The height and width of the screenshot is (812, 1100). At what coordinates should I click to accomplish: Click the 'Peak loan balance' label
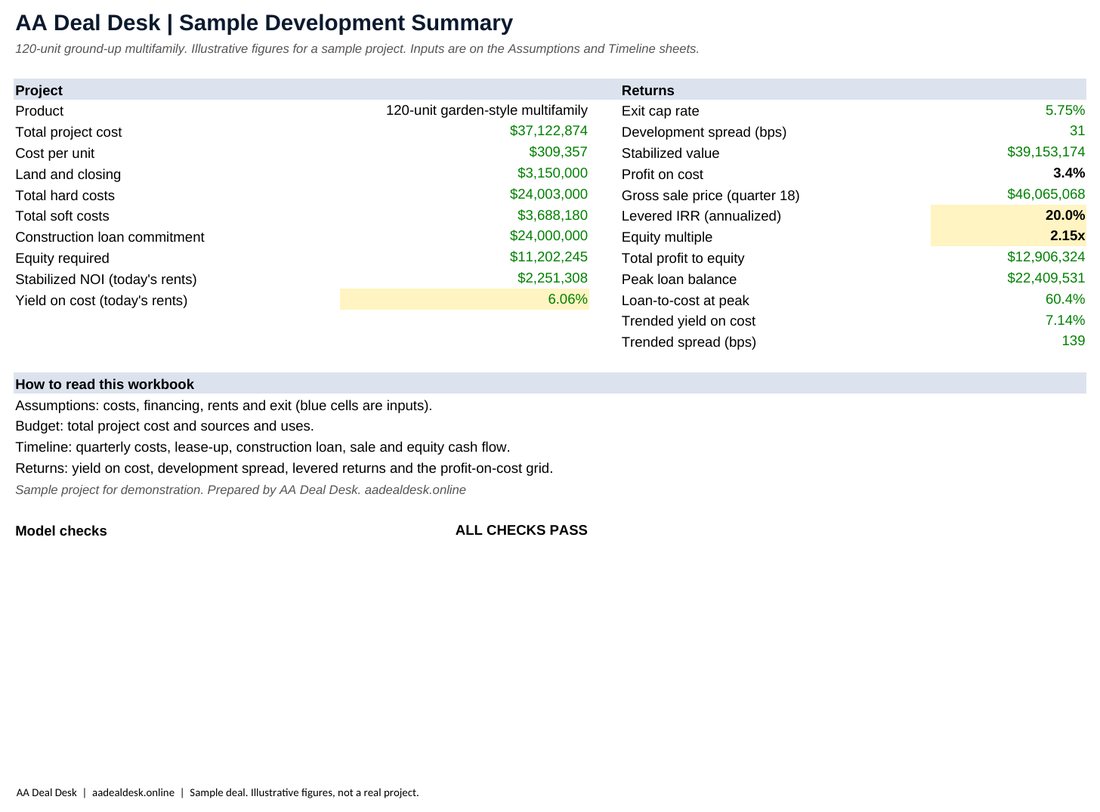(x=679, y=279)
